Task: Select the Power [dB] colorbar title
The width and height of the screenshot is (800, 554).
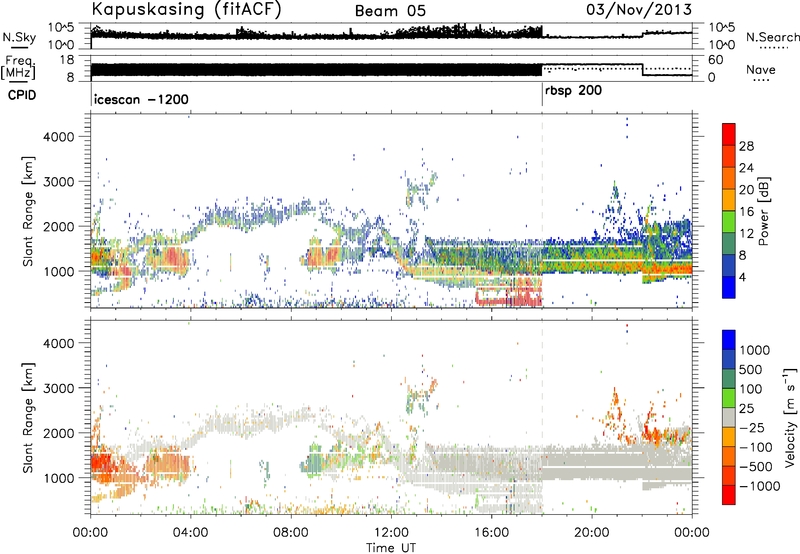Action: 763,211
